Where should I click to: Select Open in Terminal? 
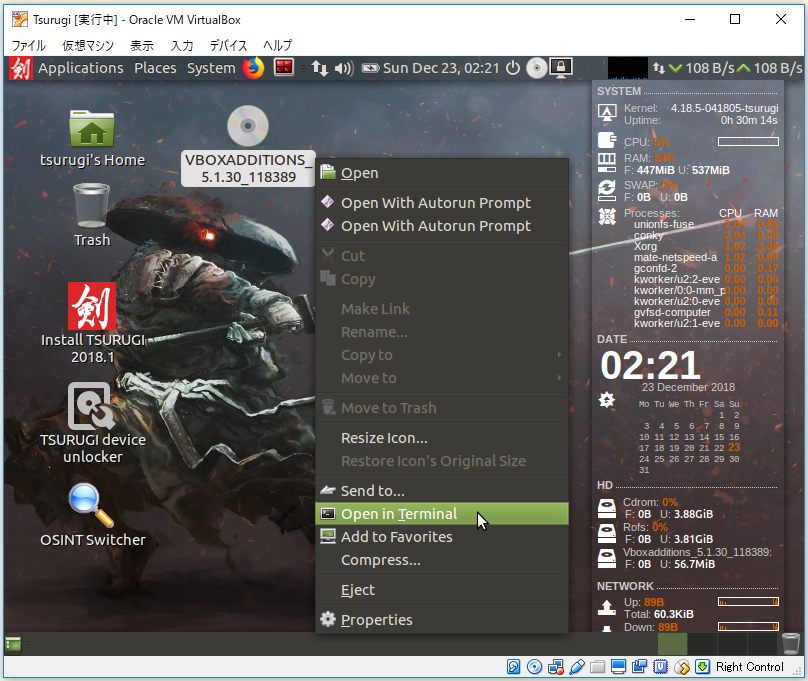click(x=442, y=514)
